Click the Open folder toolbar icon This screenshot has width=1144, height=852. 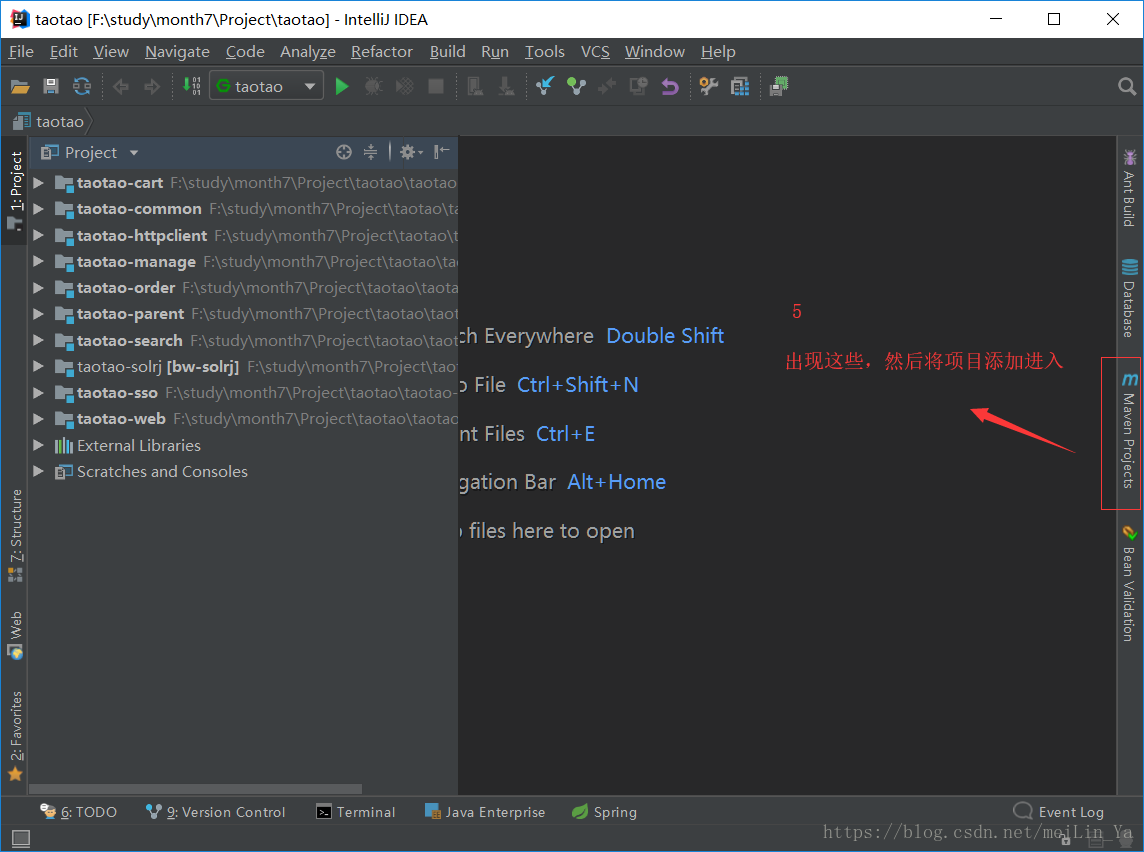[20, 87]
